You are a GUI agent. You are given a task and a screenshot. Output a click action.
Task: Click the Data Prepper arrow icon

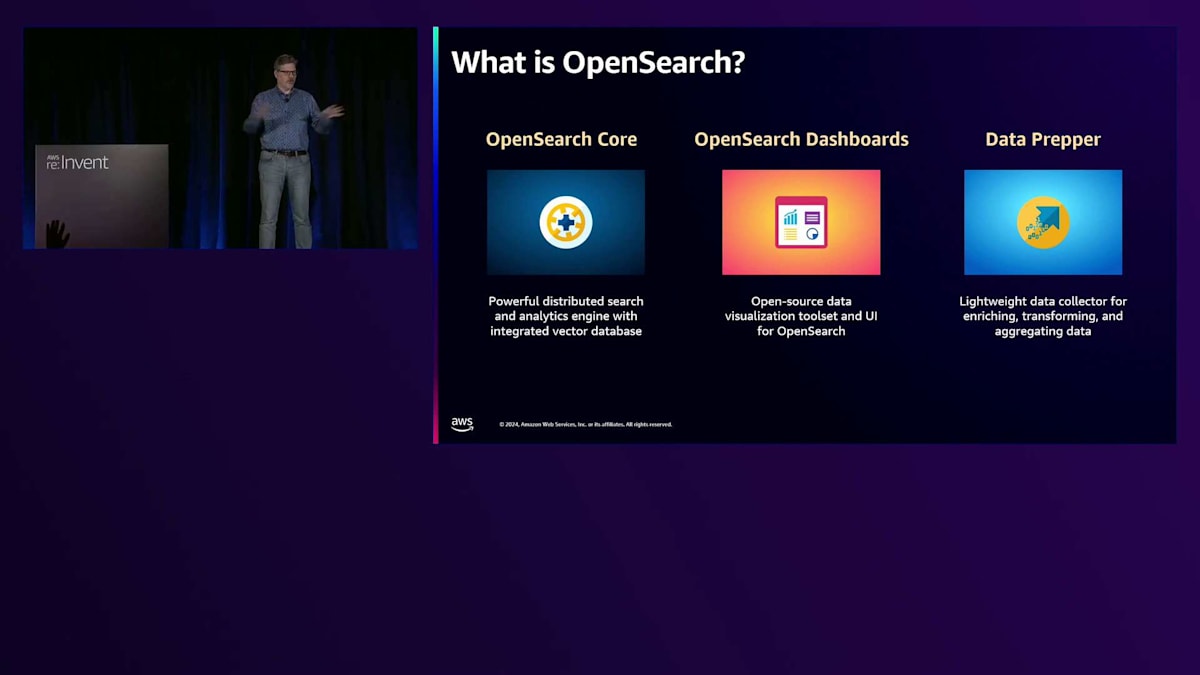pyautogui.click(x=1043, y=222)
